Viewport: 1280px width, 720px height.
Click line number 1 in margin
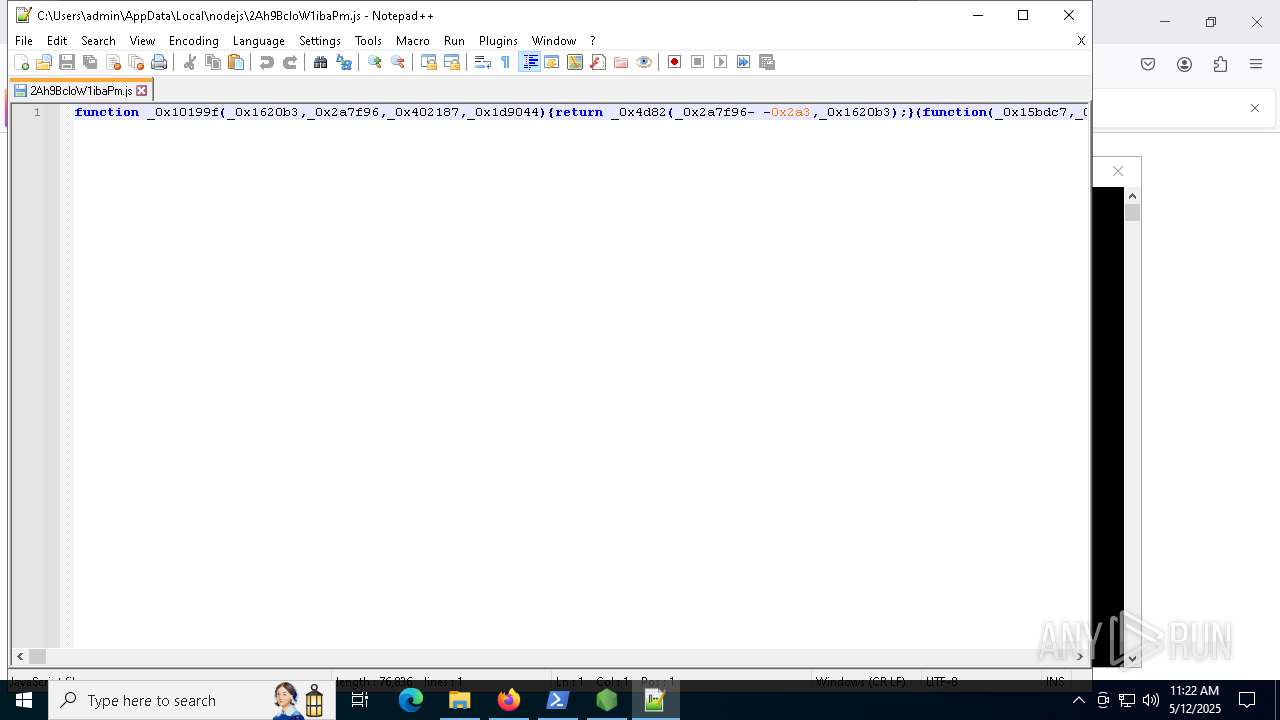[37, 112]
